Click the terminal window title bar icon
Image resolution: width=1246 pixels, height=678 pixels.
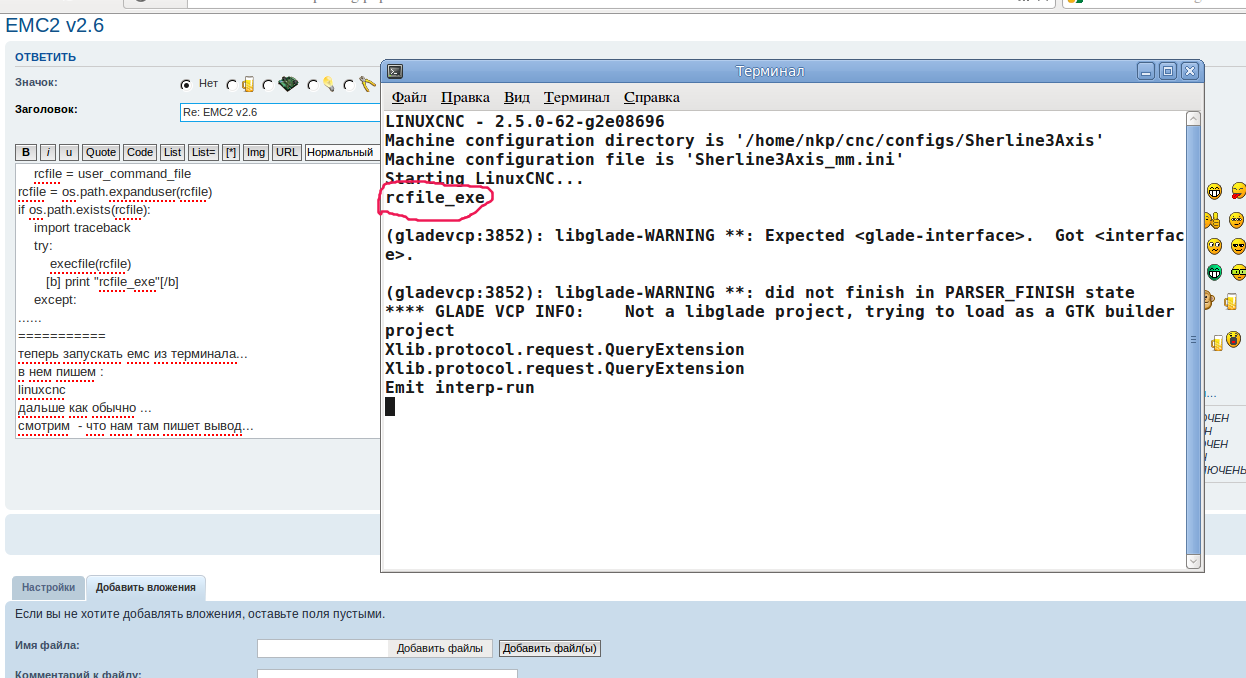[x=396, y=71]
